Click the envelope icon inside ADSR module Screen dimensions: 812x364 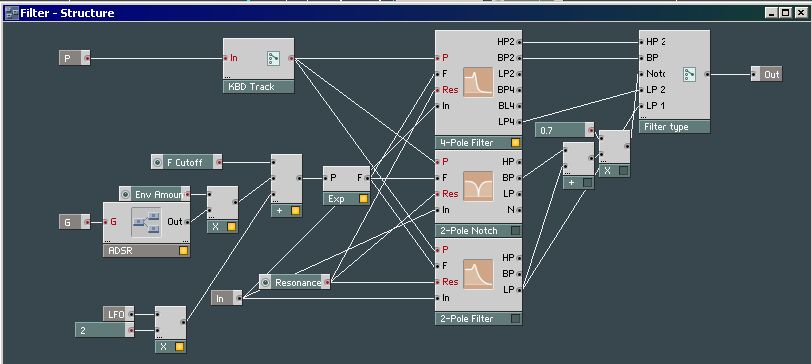[147, 222]
